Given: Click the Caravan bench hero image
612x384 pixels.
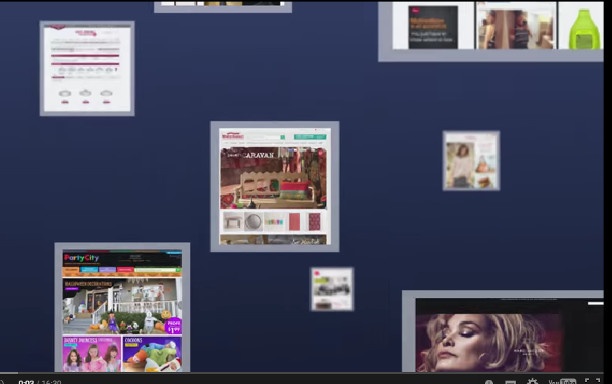Looking at the screenshot, I should pos(274,178).
